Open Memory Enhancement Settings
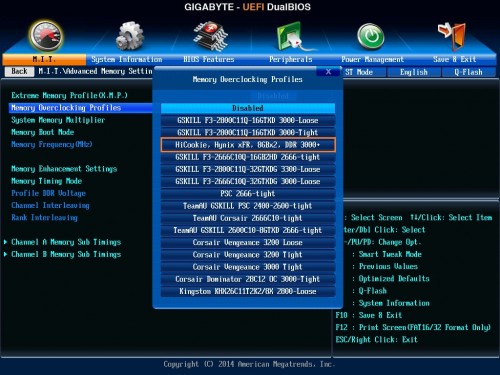 [64, 169]
